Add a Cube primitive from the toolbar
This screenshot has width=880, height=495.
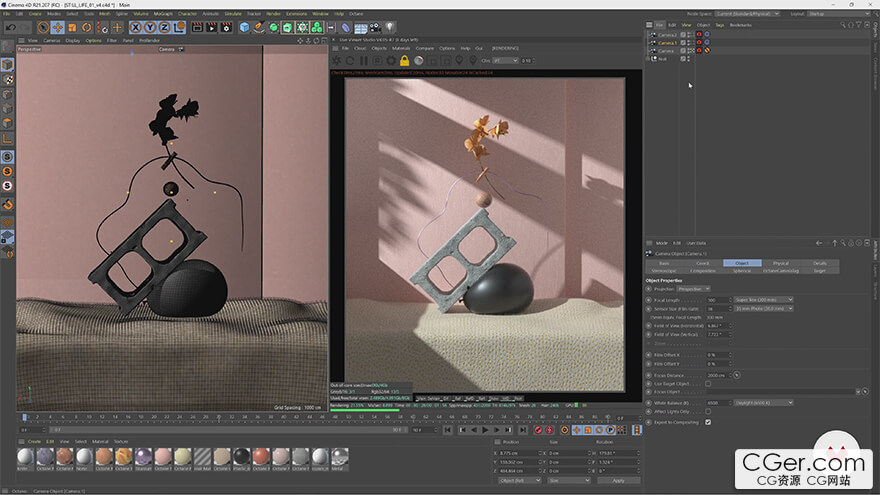tap(245, 27)
